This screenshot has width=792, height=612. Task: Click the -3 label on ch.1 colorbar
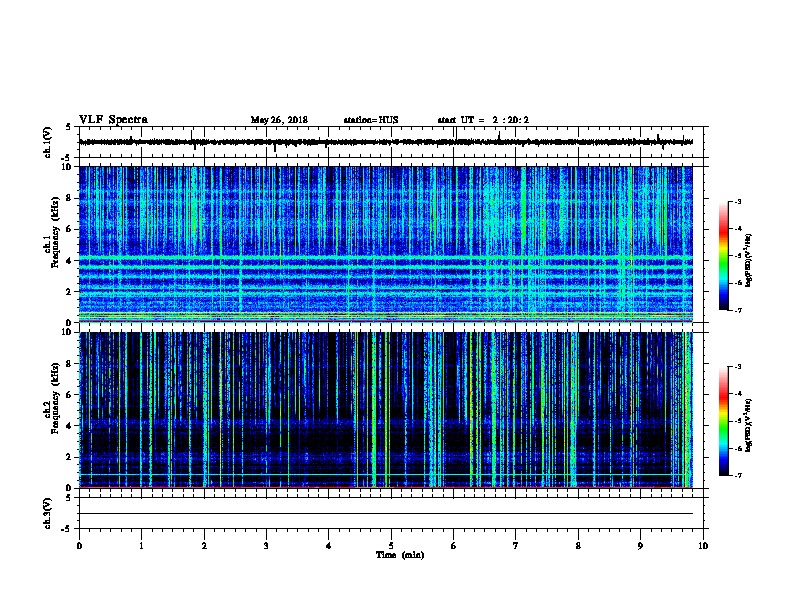[x=737, y=201]
